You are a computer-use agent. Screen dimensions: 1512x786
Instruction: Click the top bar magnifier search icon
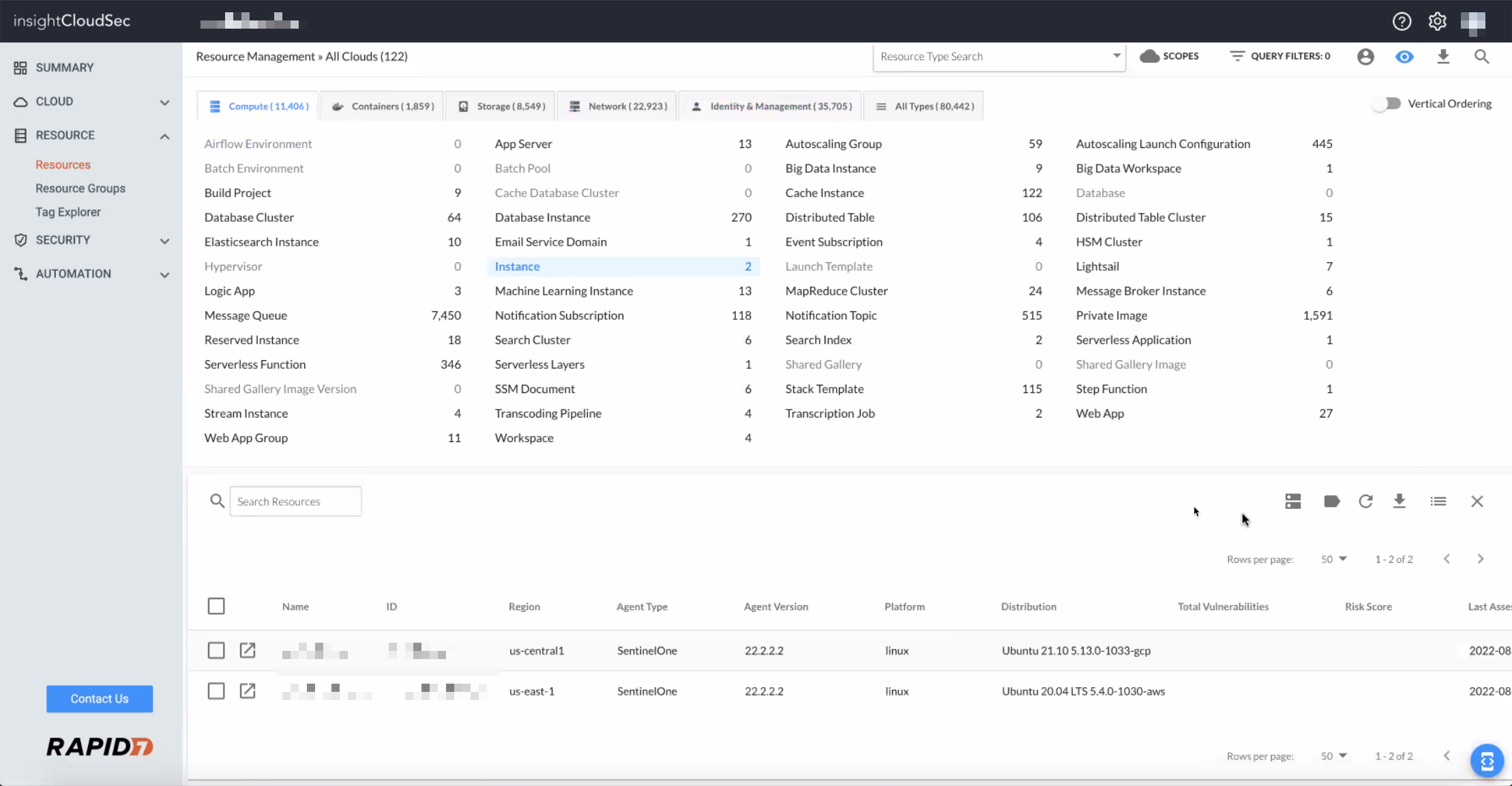(x=1481, y=57)
